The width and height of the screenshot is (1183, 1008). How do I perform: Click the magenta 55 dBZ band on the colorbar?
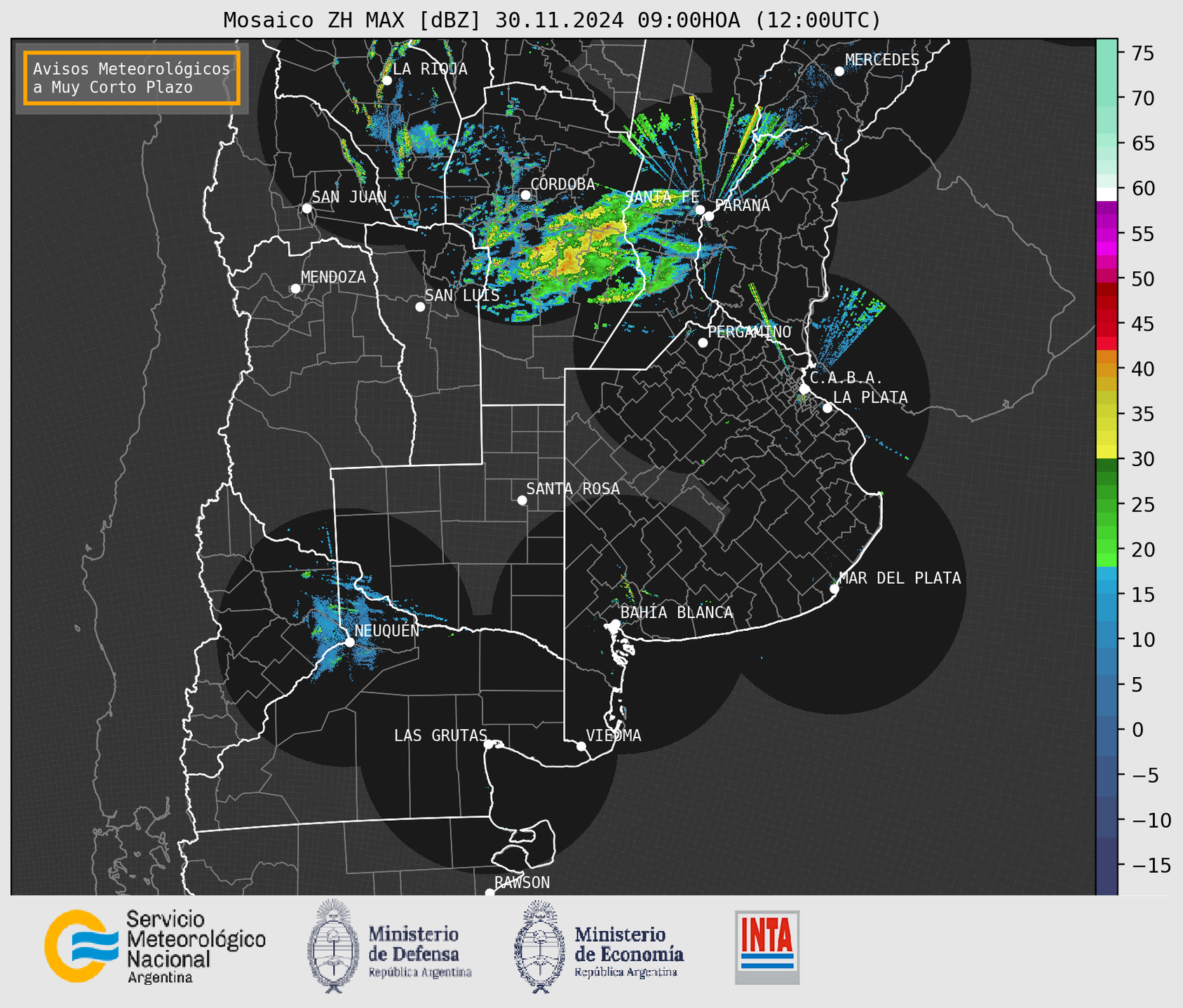1107,235
